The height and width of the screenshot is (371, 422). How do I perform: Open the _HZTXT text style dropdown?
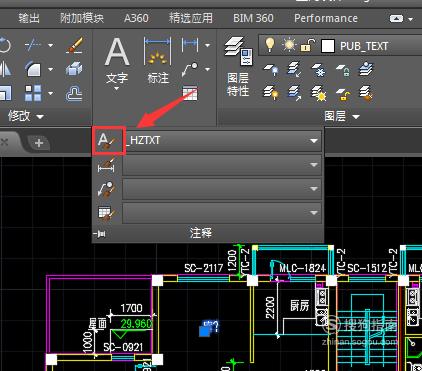tap(223, 141)
